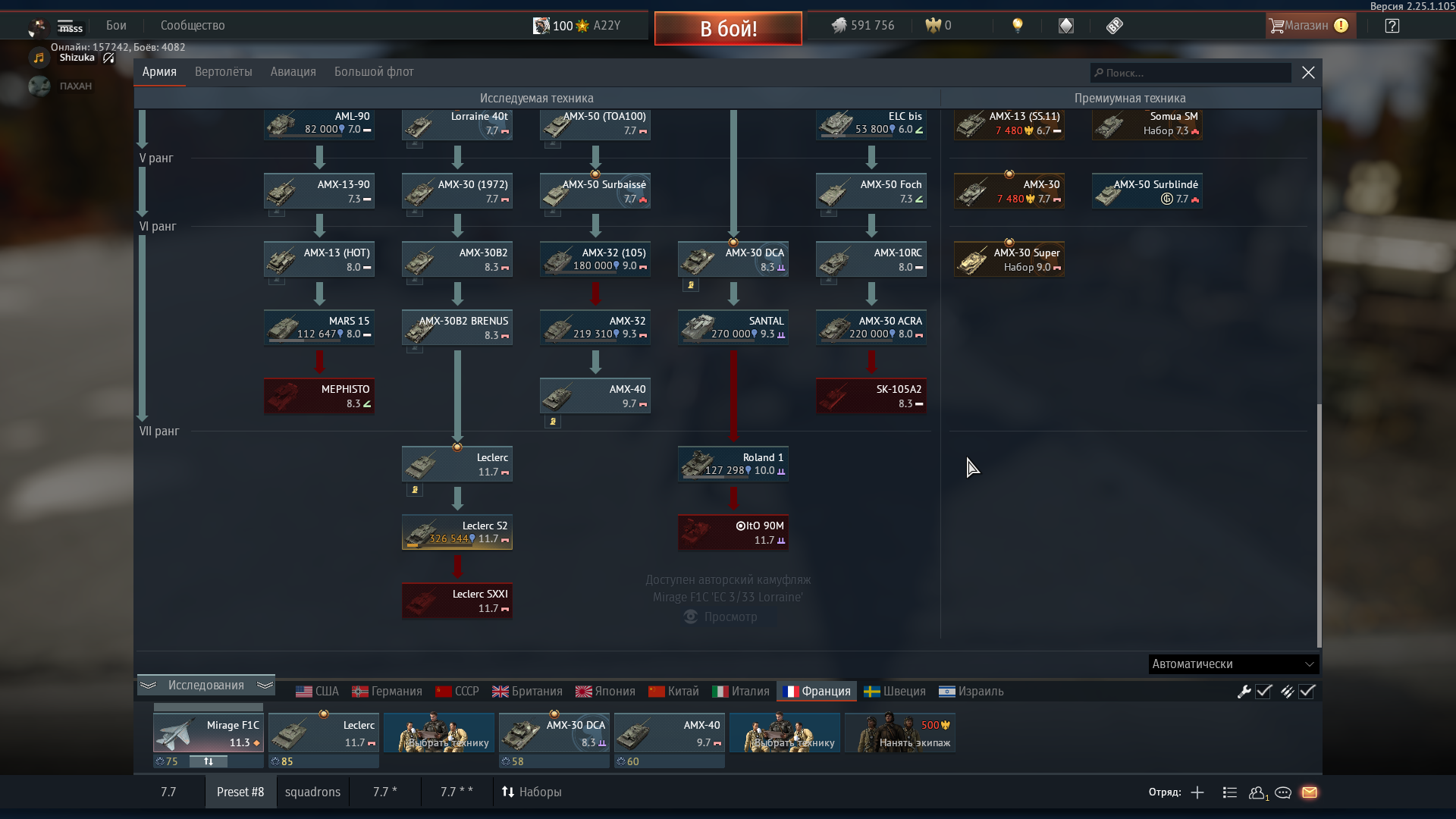Screen dimensions: 1456x819
Task: Select the SANTAL vehicle card
Action: click(x=733, y=328)
